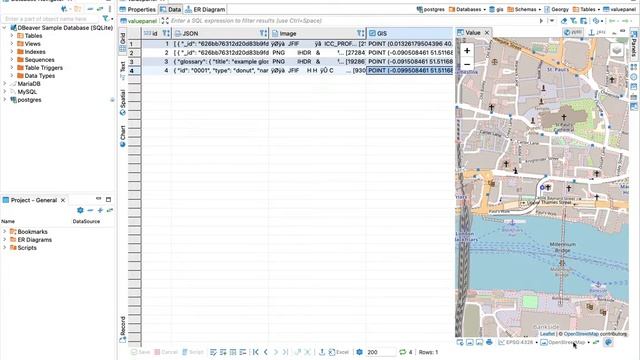Viewport: 640px width, 360px height.
Task: Click the export data icon left of Excel
Action: coord(322,352)
